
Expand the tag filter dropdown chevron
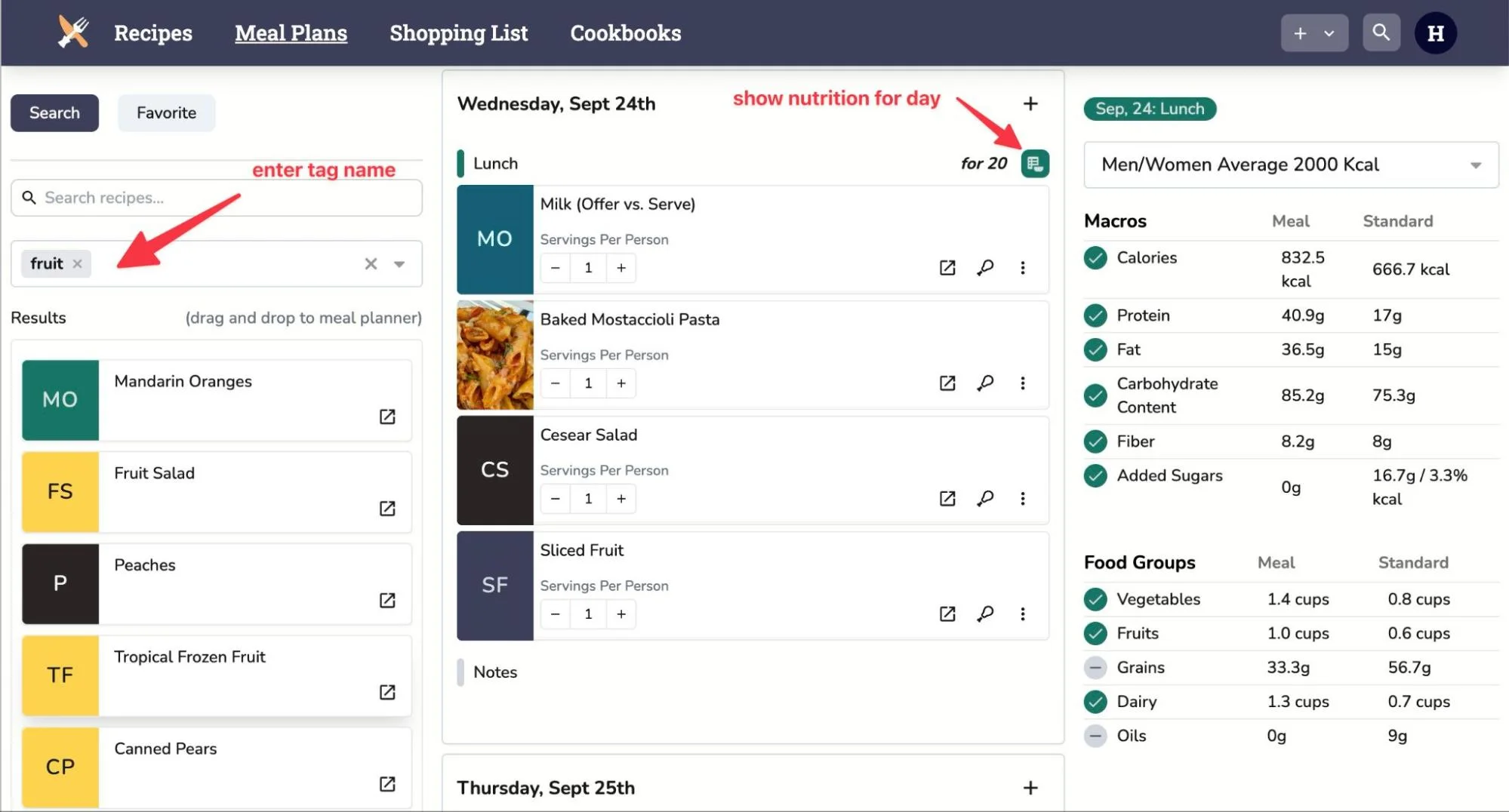point(399,263)
